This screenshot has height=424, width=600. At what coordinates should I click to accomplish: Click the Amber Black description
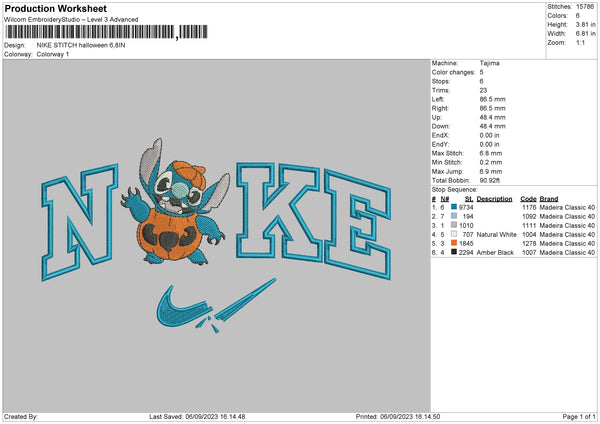(495, 253)
